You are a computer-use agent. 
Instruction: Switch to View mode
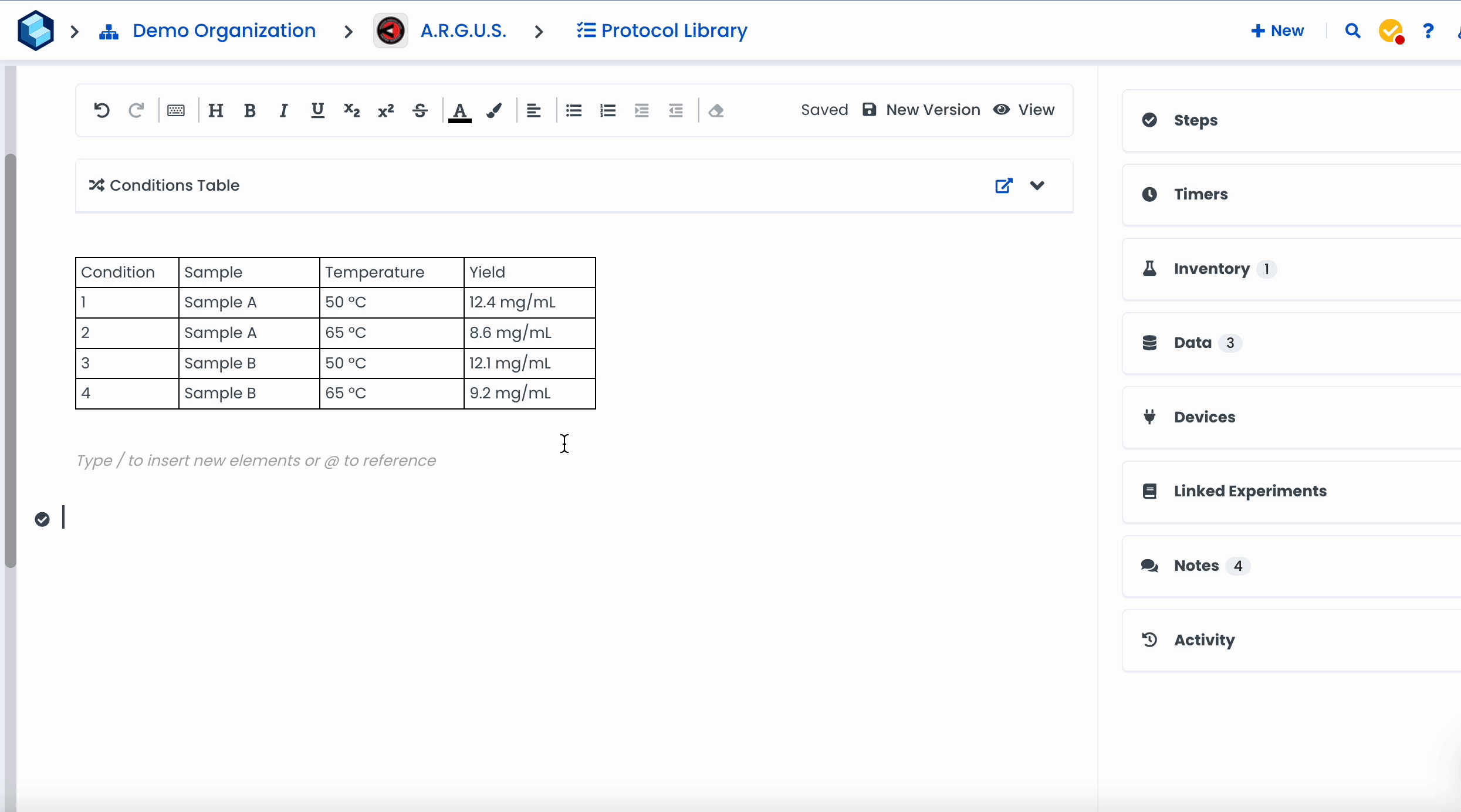click(x=1024, y=110)
